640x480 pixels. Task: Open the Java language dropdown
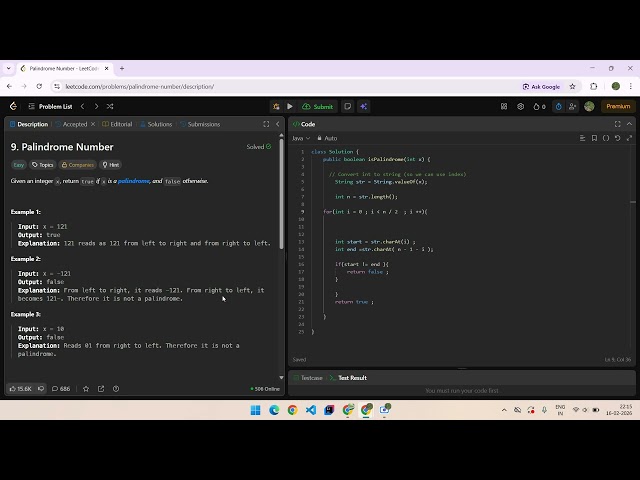(301, 138)
